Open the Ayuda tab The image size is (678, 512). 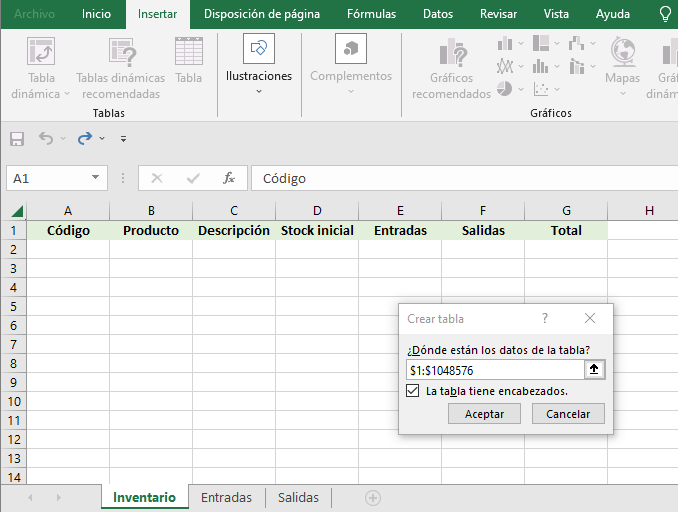click(x=613, y=14)
